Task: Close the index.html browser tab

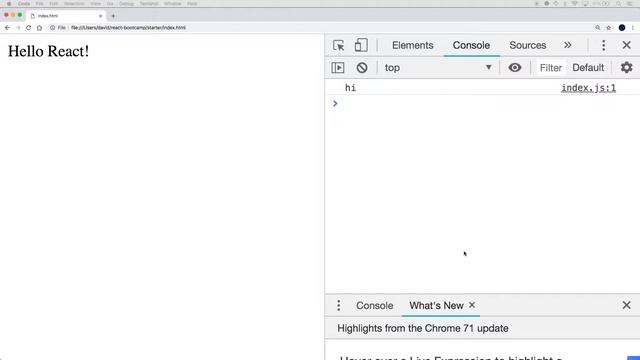Action: point(100,16)
